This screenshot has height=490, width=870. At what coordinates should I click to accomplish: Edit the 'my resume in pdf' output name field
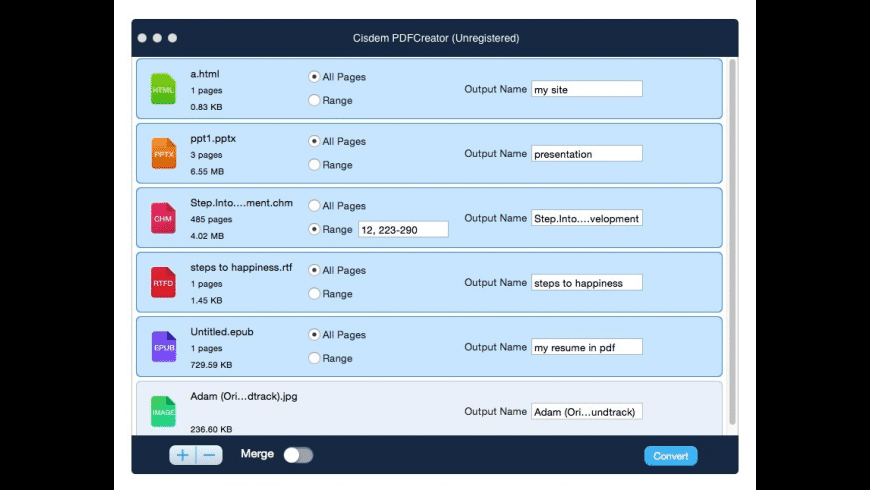(586, 347)
